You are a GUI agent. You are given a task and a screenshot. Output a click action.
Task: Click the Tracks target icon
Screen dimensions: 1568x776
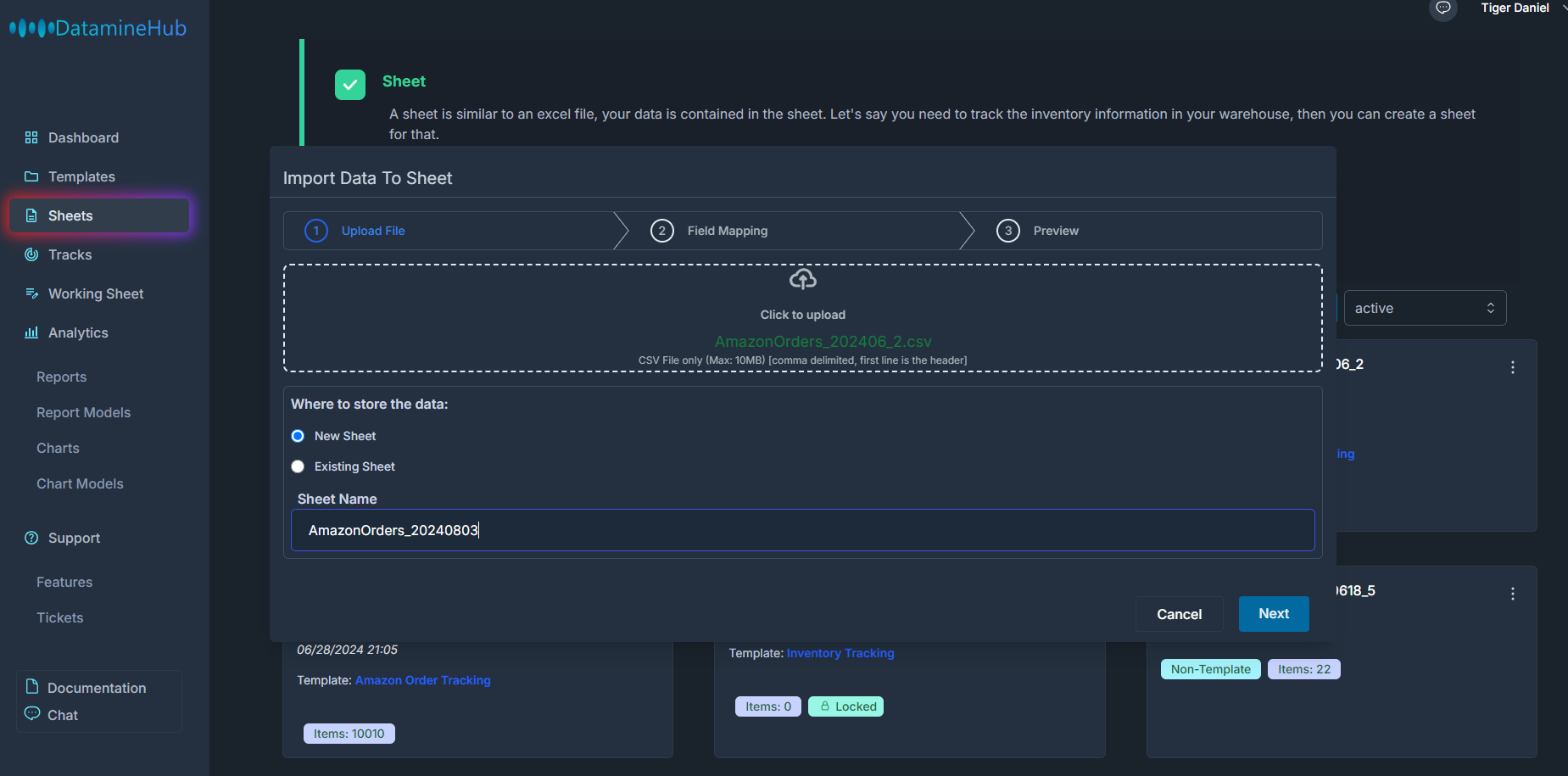31,254
